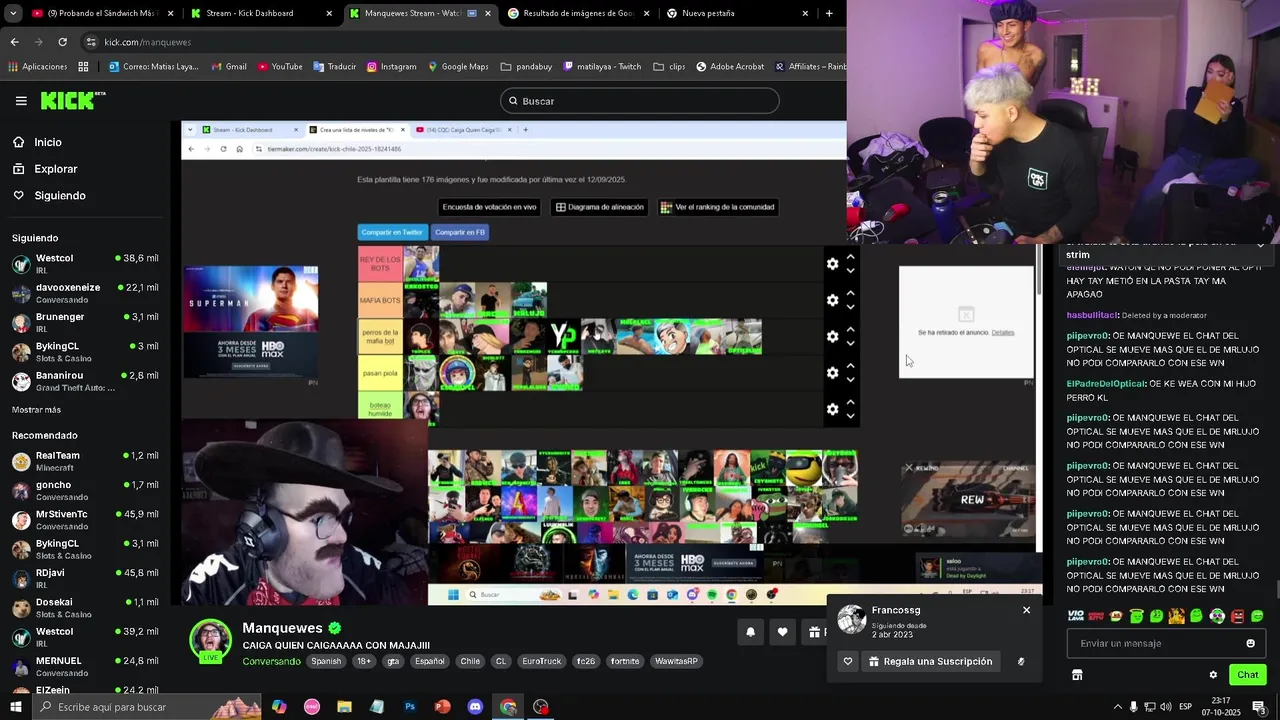
Task: Open Windows Start menu
Action: point(15,707)
